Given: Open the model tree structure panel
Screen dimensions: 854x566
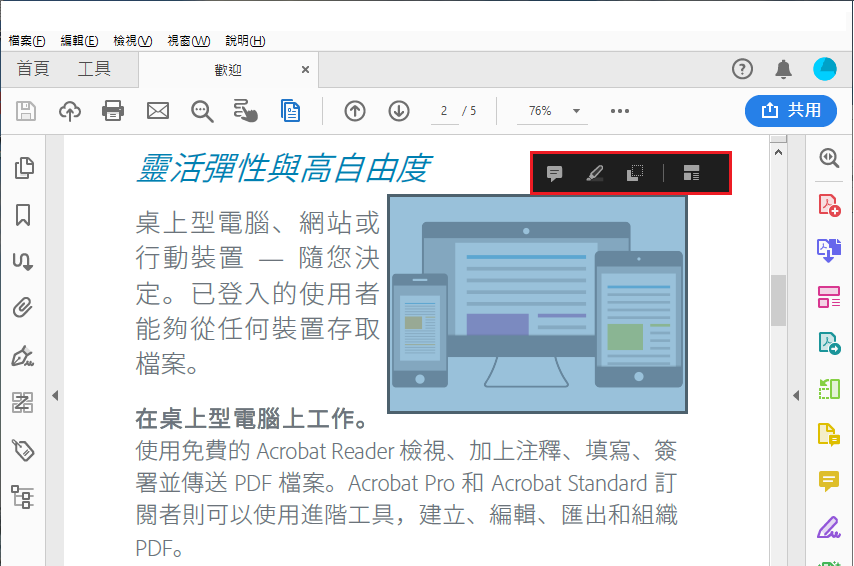Looking at the screenshot, I should 23,497.
